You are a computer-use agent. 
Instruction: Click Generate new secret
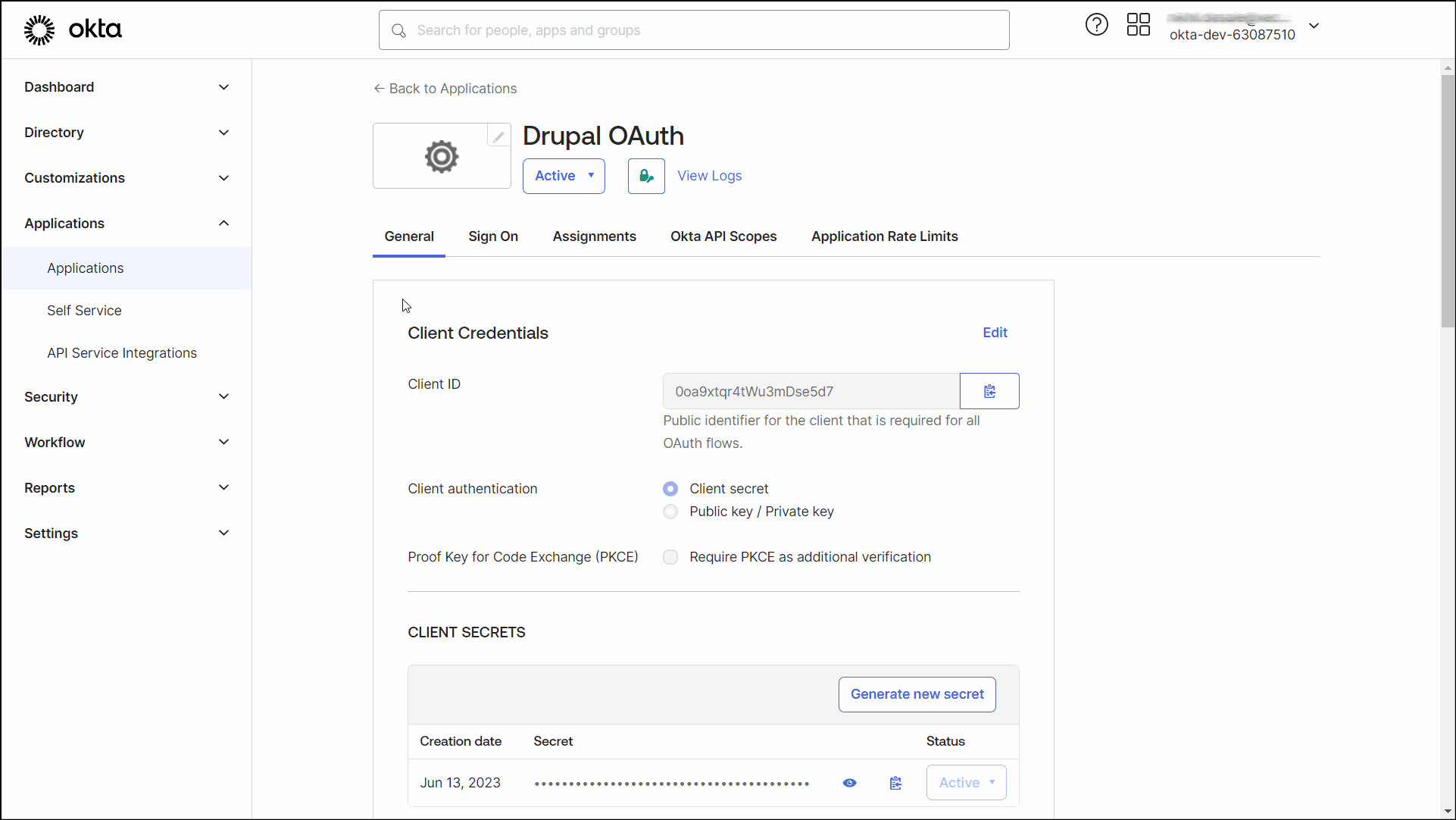(x=917, y=694)
